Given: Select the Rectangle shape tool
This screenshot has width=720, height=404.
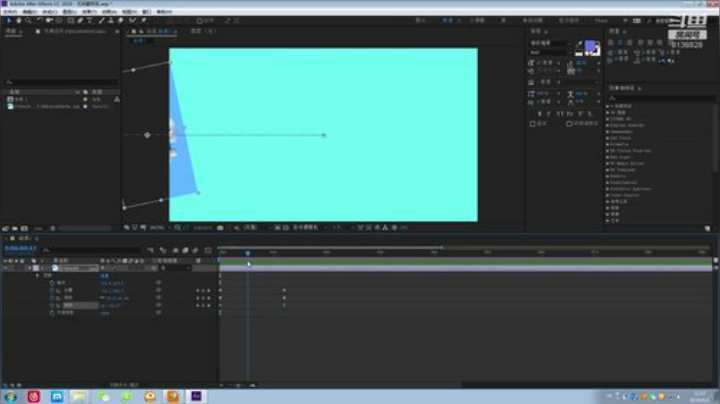Looking at the screenshot, I should coord(71,21).
